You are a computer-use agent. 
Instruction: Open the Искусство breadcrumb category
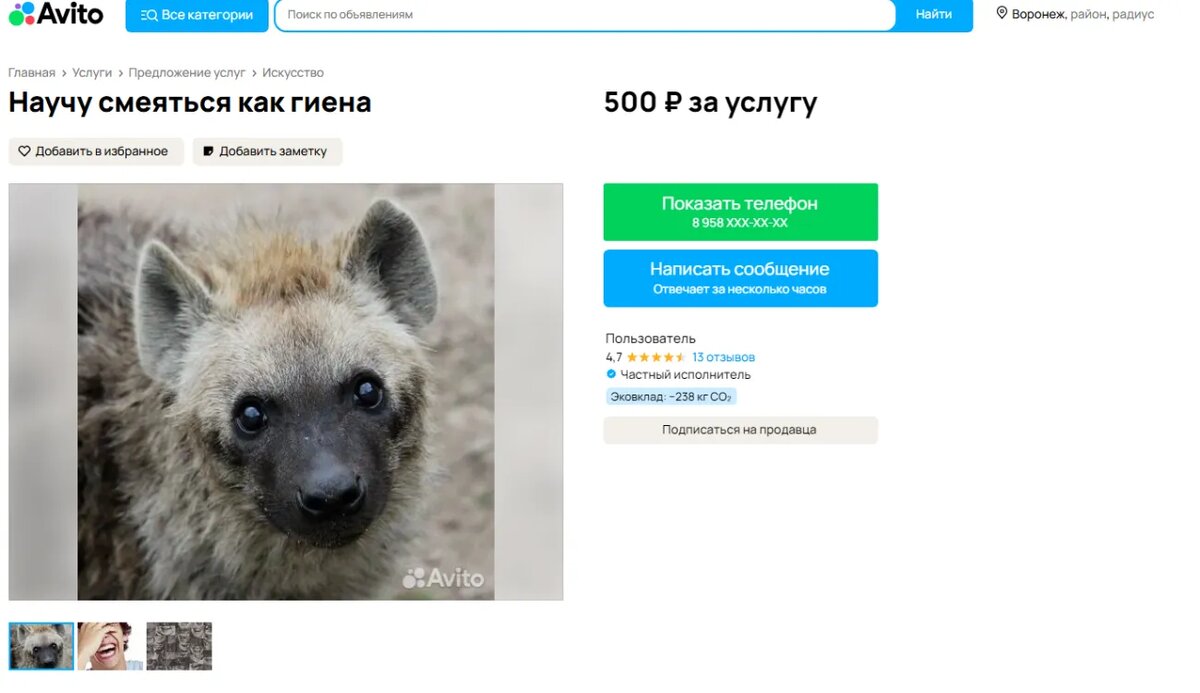point(293,73)
